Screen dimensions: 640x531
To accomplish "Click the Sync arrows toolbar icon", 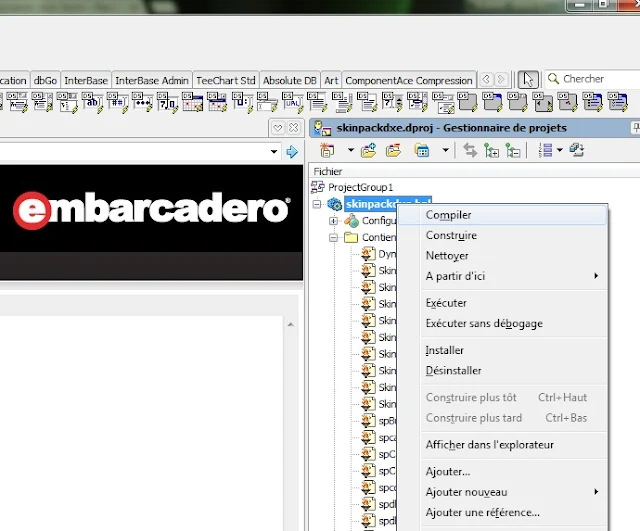I will pyautogui.click(x=470, y=151).
